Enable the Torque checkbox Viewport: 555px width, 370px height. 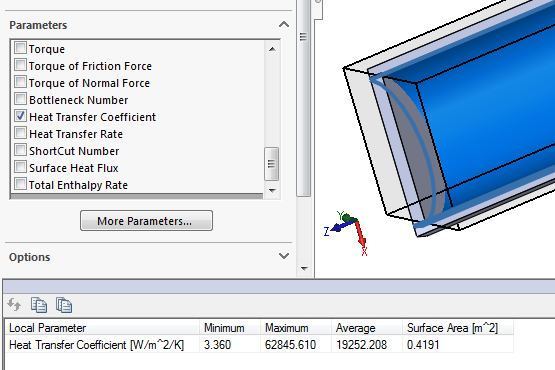click(21, 48)
